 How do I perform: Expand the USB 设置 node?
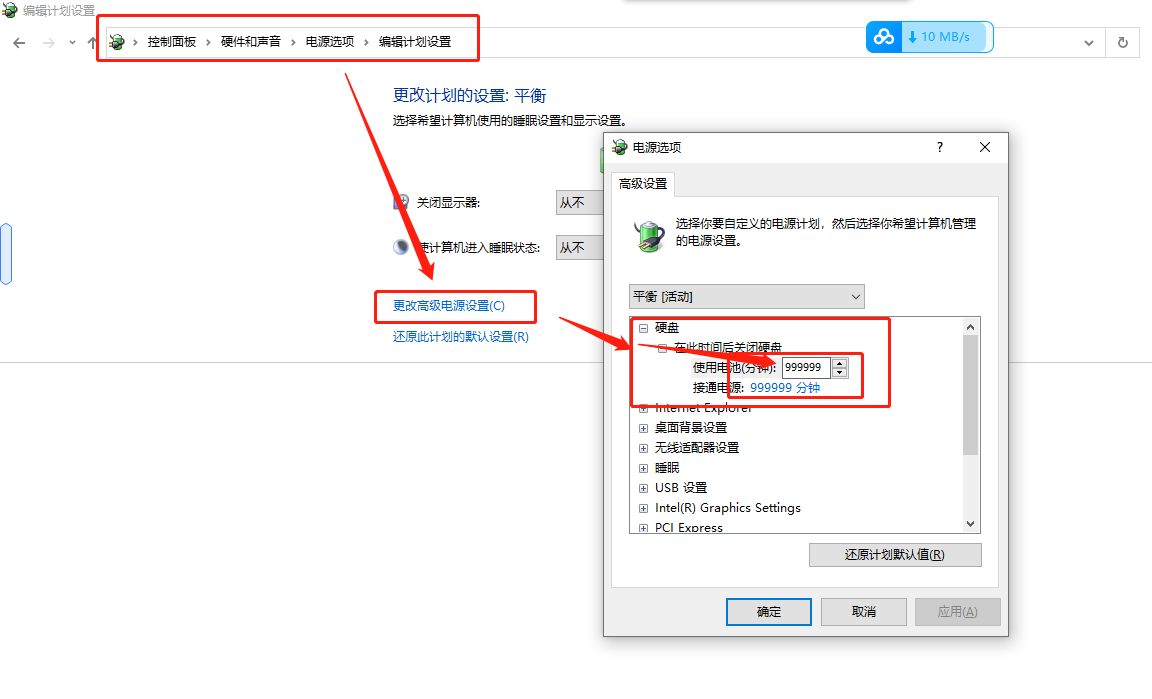tap(643, 488)
